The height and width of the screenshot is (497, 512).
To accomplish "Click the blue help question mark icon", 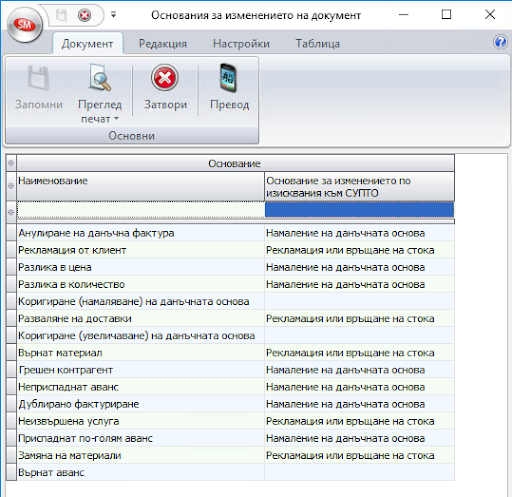I will (x=500, y=42).
